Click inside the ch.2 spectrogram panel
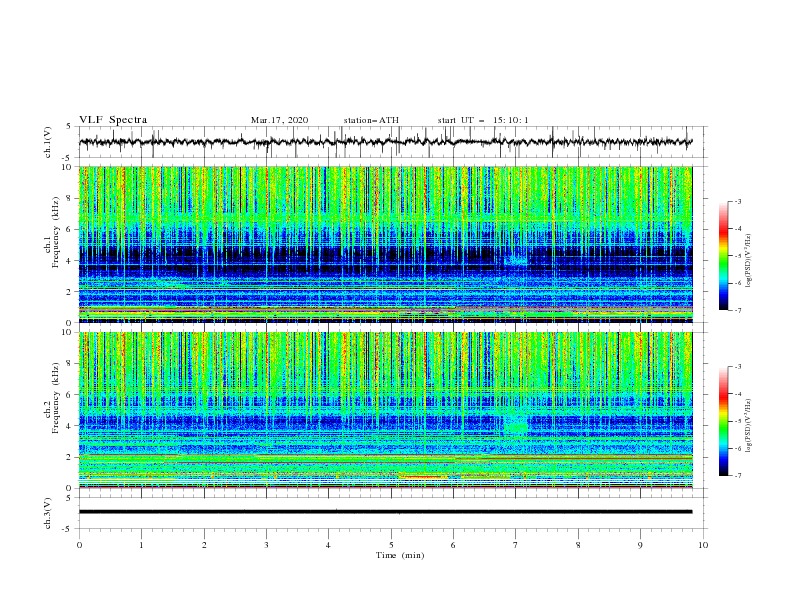This screenshot has height=612, width=792. pyautogui.click(x=385, y=410)
